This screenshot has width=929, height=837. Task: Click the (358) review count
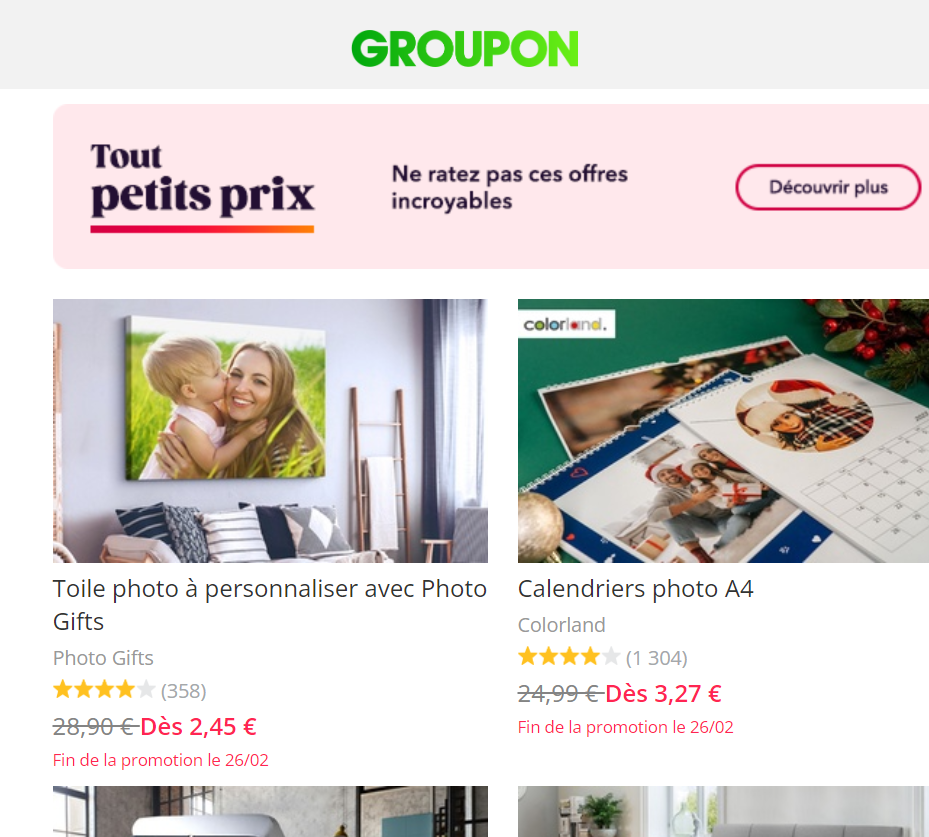[184, 691]
